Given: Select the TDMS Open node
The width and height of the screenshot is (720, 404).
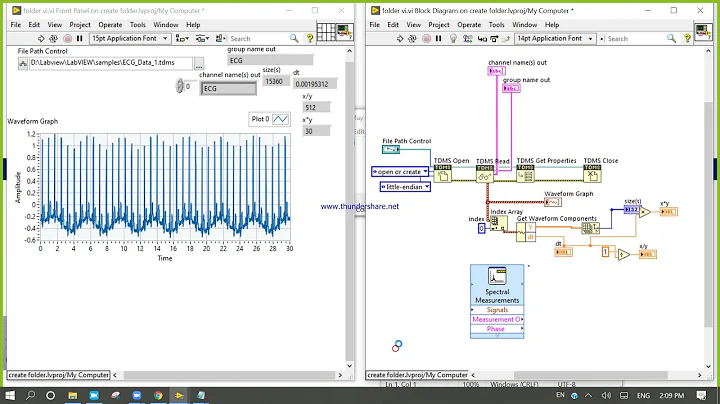Looking at the screenshot, I should coord(443,174).
